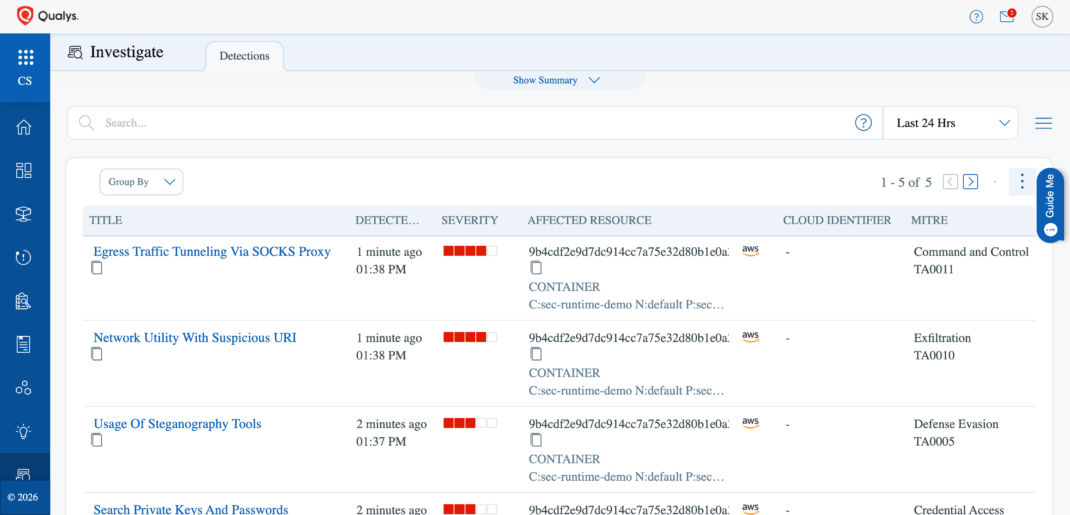Click severity bar of Egress Traffic row
The height and width of the screenshot is (515, 1070).
pyautogui.click(x=470, y=251)
